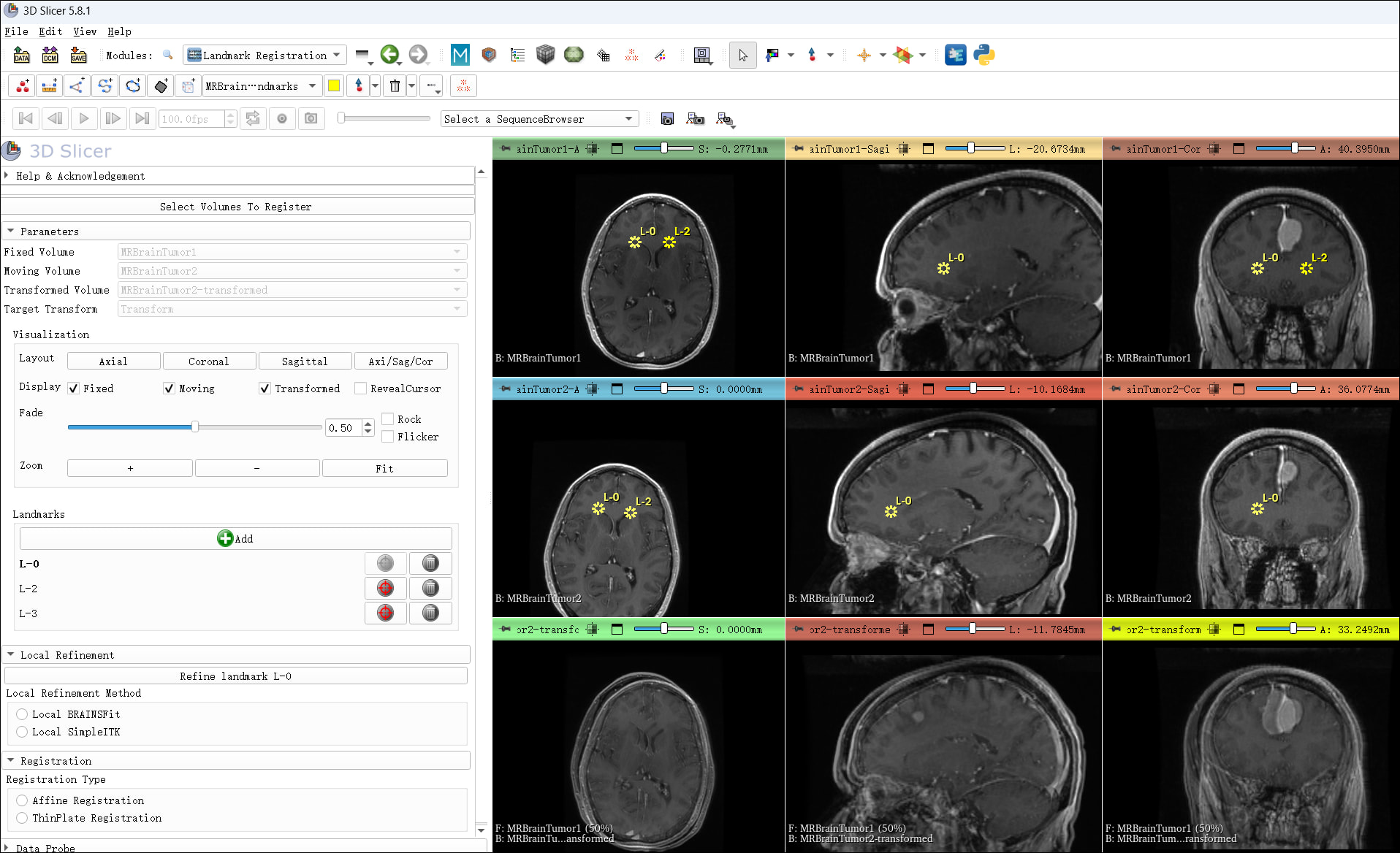Click the capture screenshot camera icon
Viewport: 1400px width, 853px height.
click(x=666, y=119)
